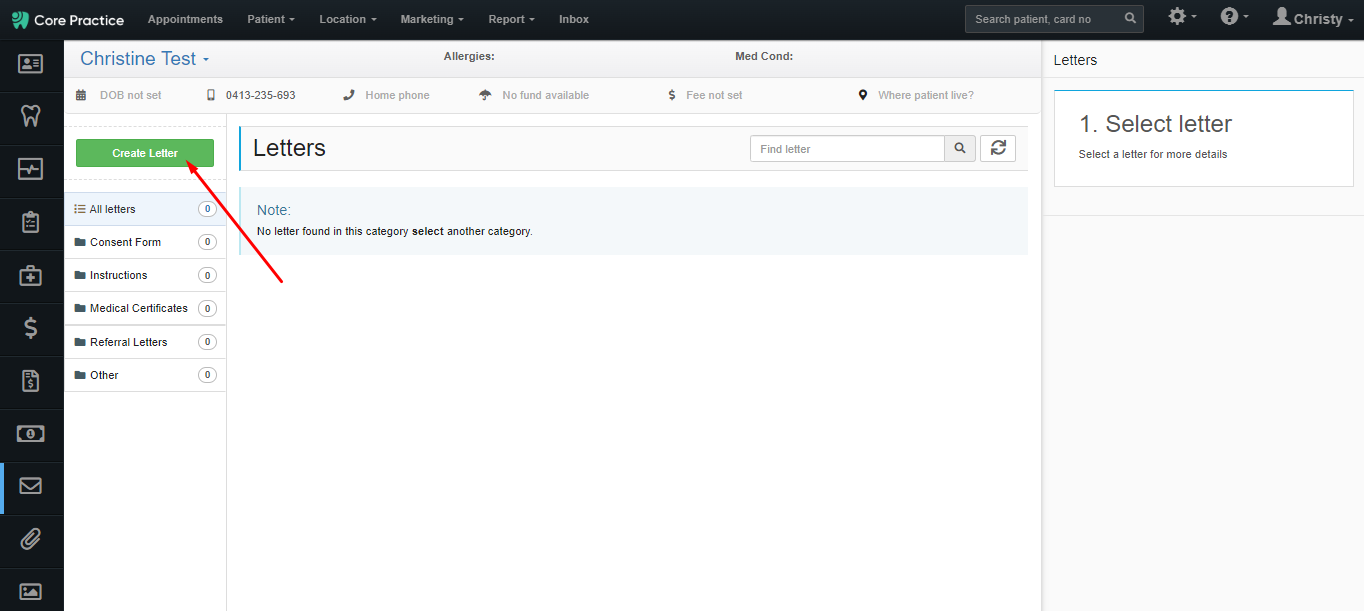Open the help question mark dropdown
The width and height of the screenshot is (1364, 612).
[1235, 17]
